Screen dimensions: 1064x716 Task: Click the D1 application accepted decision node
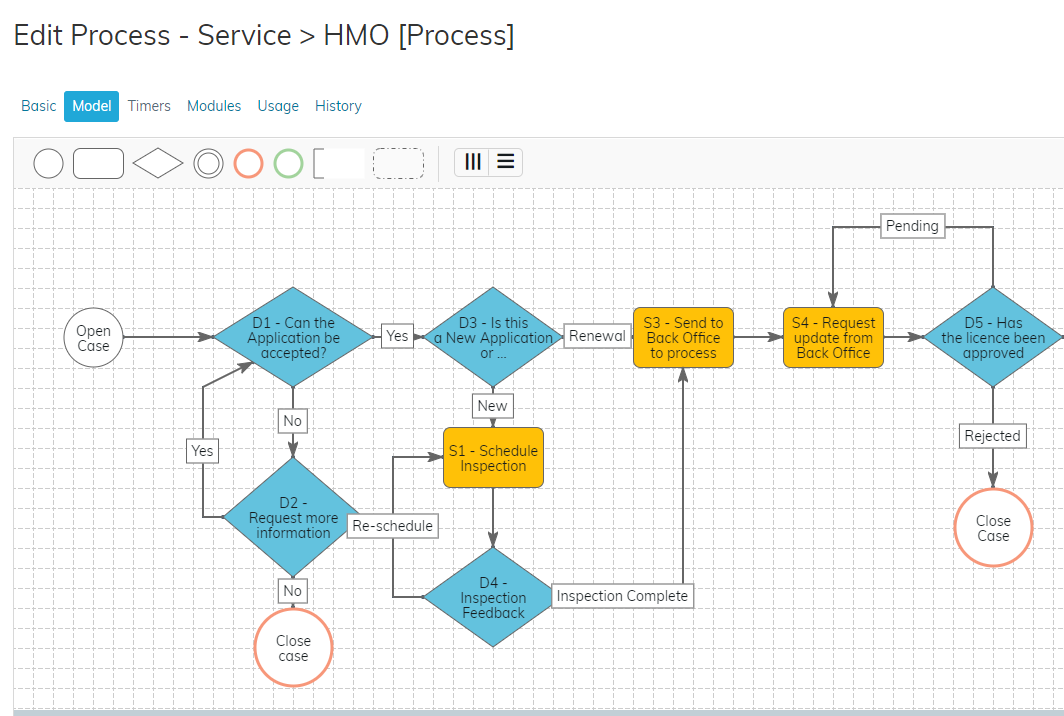tap(293, 338)
